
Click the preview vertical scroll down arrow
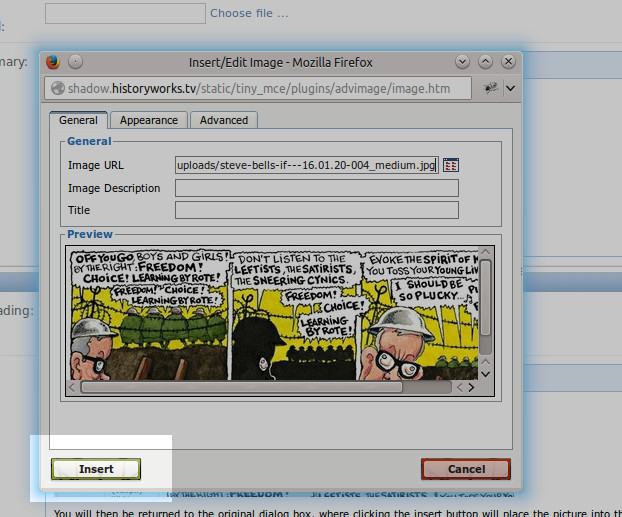(x=485, y=374)
